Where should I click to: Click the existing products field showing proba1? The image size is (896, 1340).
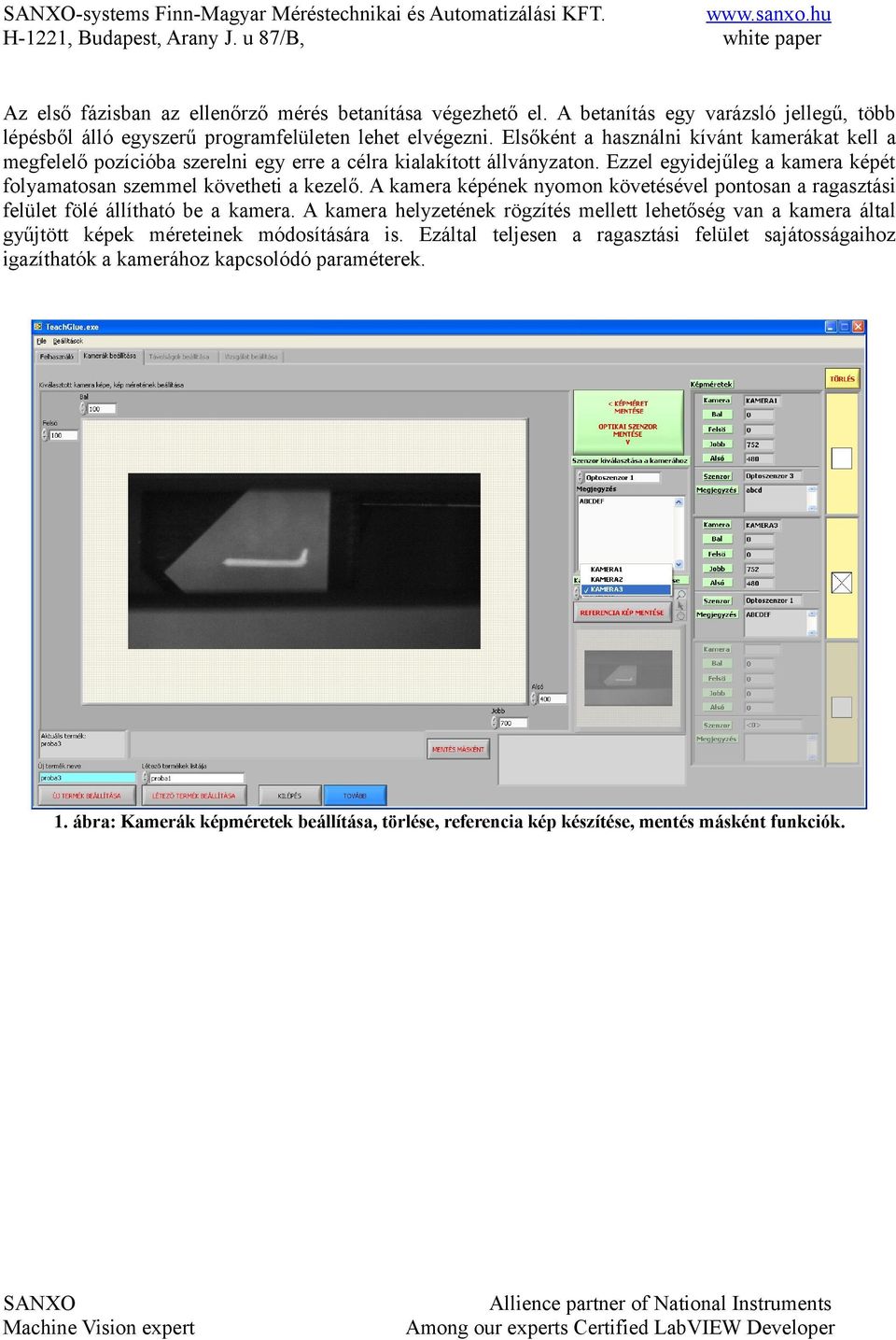coord(197,778)
